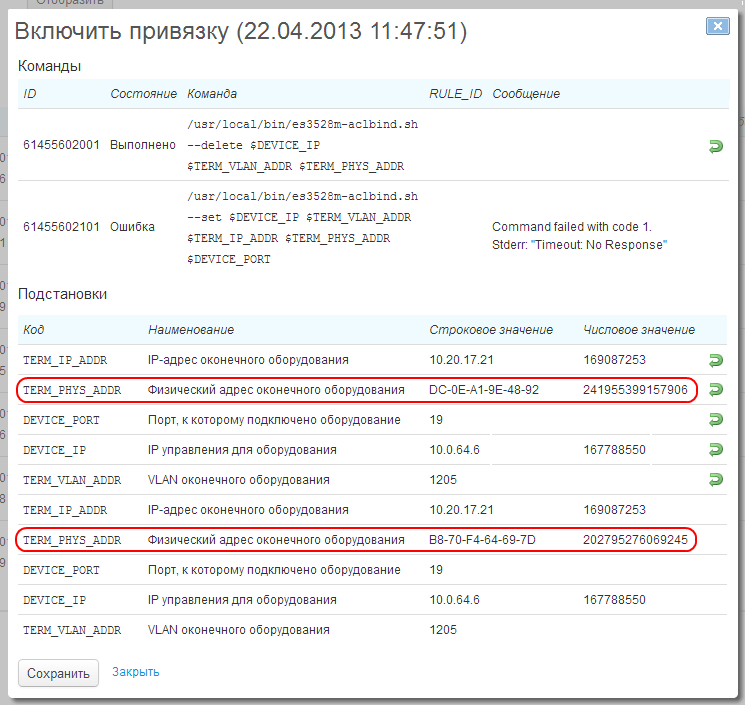The height and width of the screenshot is (705, 745).
Task: Click the Выполнено status cell
Action: pos(143,145)
